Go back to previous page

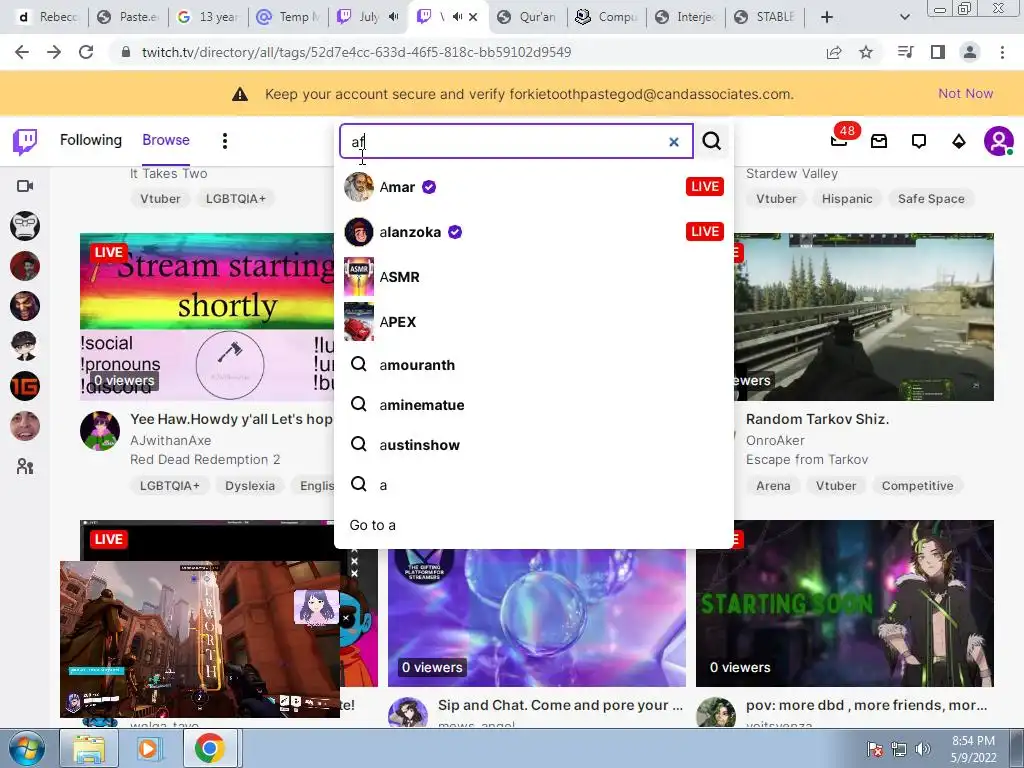[x=22, y=52]
